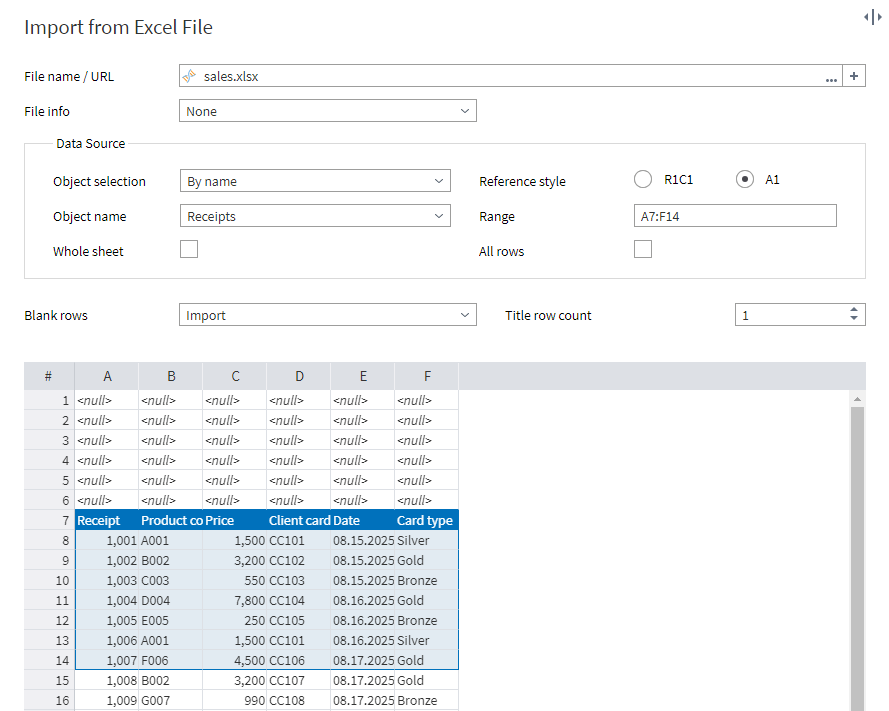Tick the All rows checkbox
The height and width of the screenshot is (711, 889).
pyautogui.click(x=643, y=250)
